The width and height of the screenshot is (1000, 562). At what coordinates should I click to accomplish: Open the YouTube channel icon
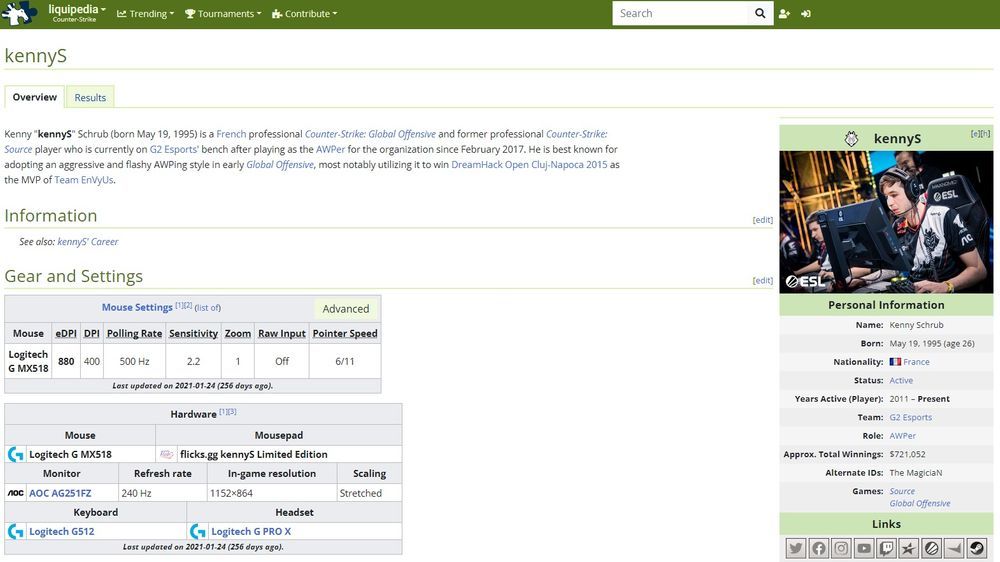click(x=864, y=548)
